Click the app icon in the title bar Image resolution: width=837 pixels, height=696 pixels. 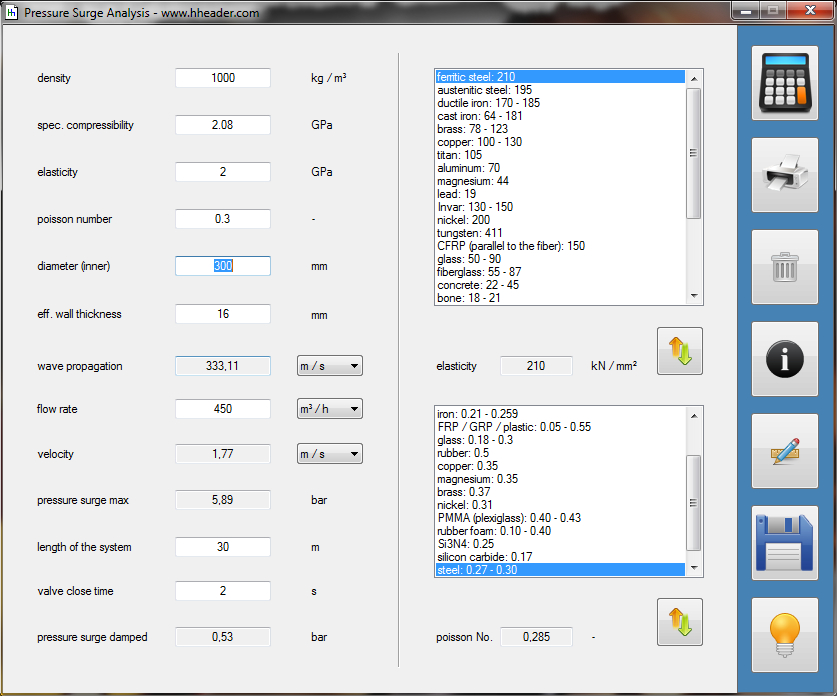coord(11,12)
